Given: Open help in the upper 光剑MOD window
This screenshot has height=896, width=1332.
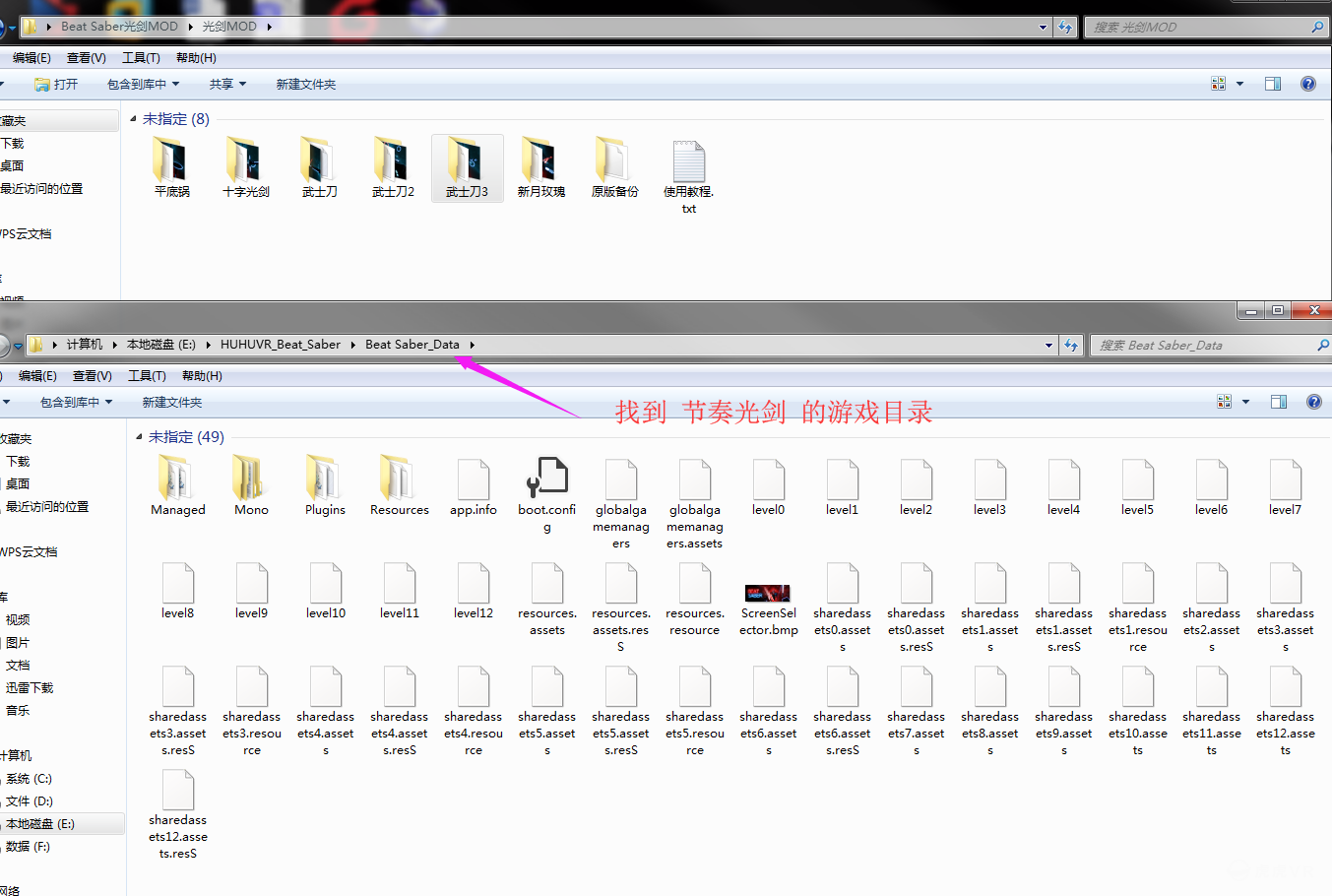Looking at the screenshot, I should tap(1307, 84).
